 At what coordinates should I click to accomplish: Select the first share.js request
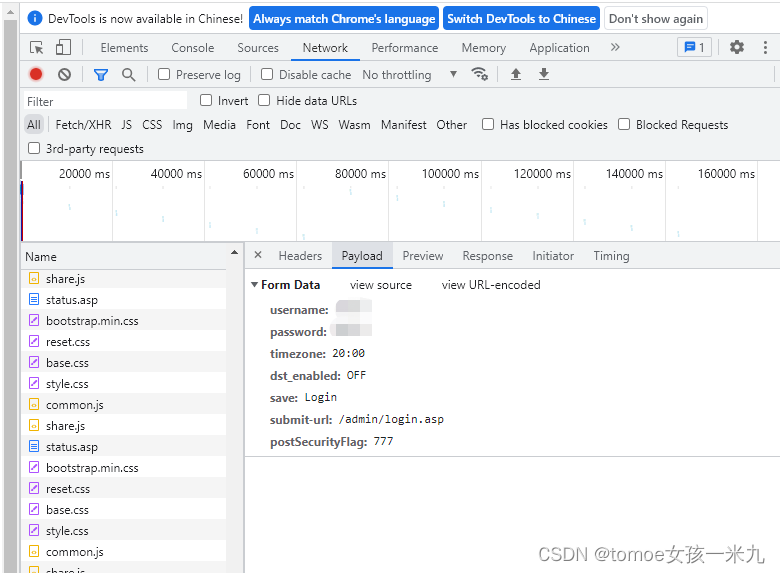124,279
